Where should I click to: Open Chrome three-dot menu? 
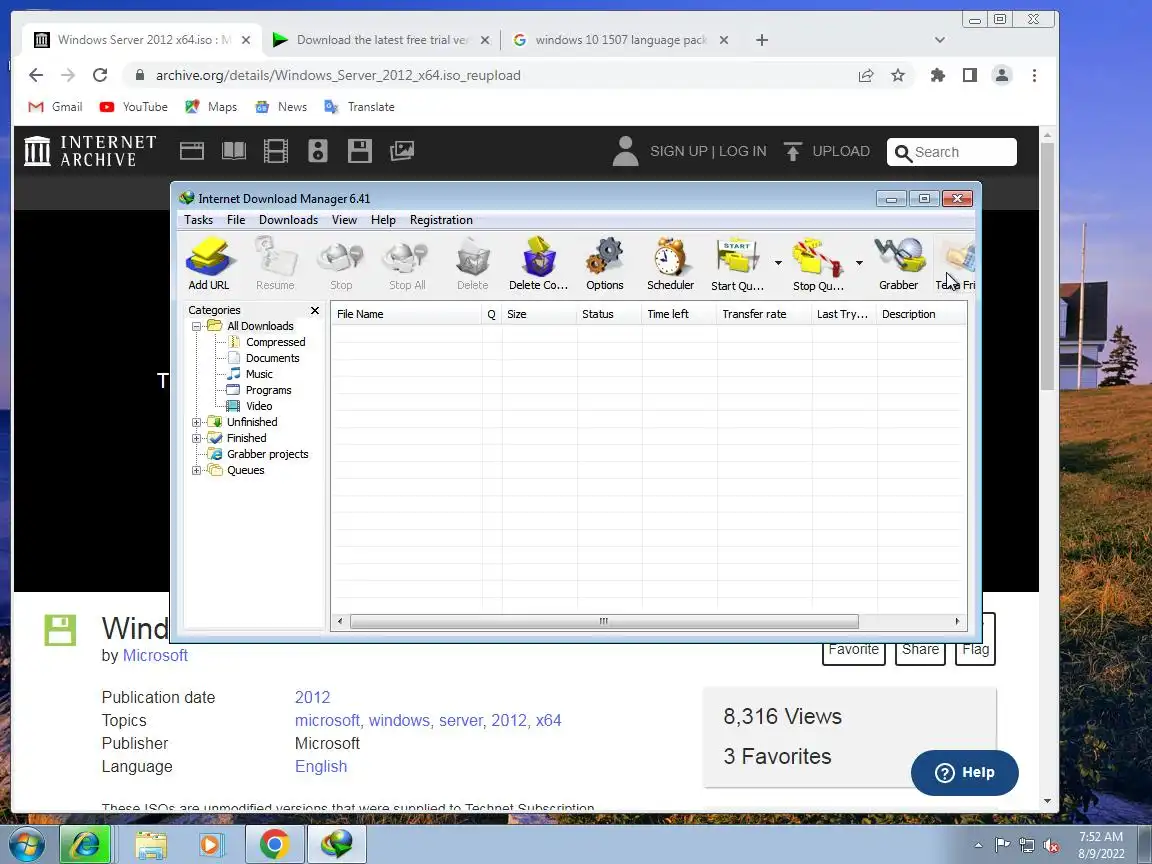1034,75
